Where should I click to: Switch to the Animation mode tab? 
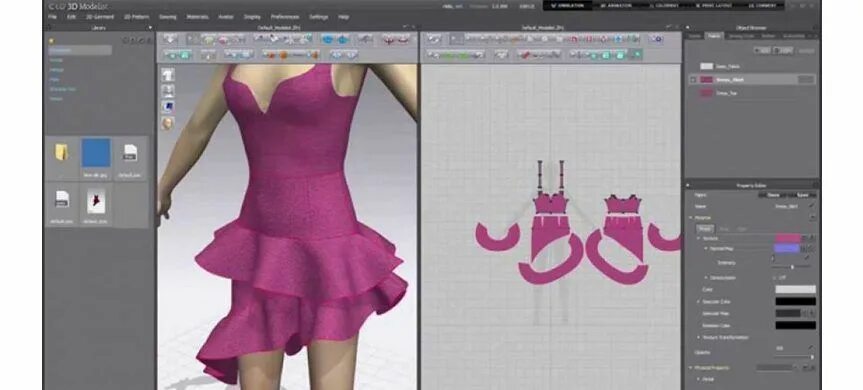[x=615, y=6]
